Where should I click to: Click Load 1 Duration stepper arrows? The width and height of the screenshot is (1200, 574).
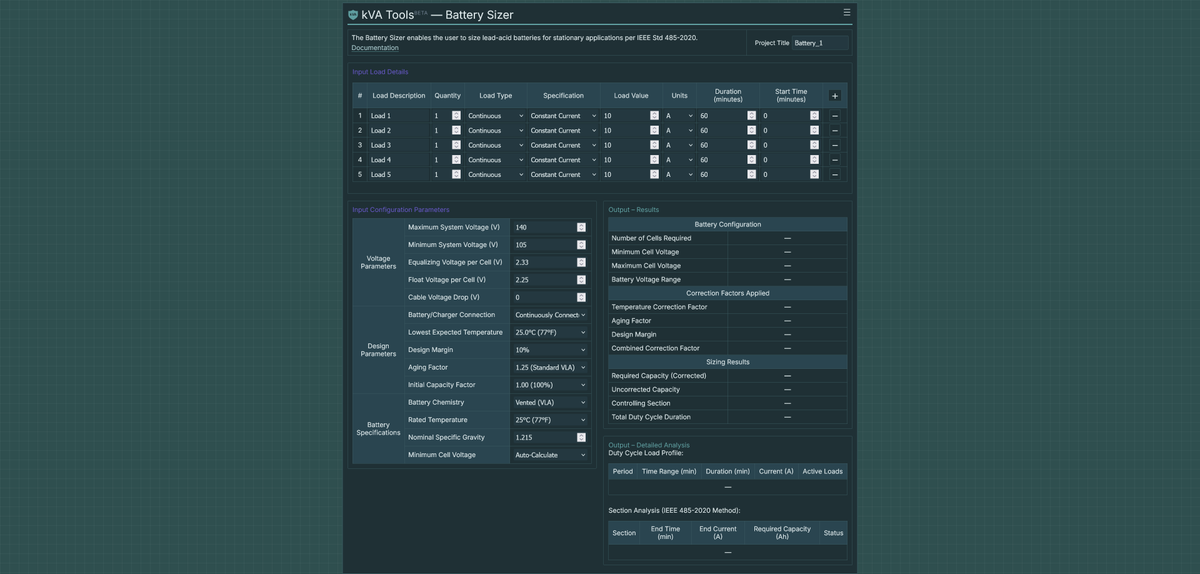(751, 116)
